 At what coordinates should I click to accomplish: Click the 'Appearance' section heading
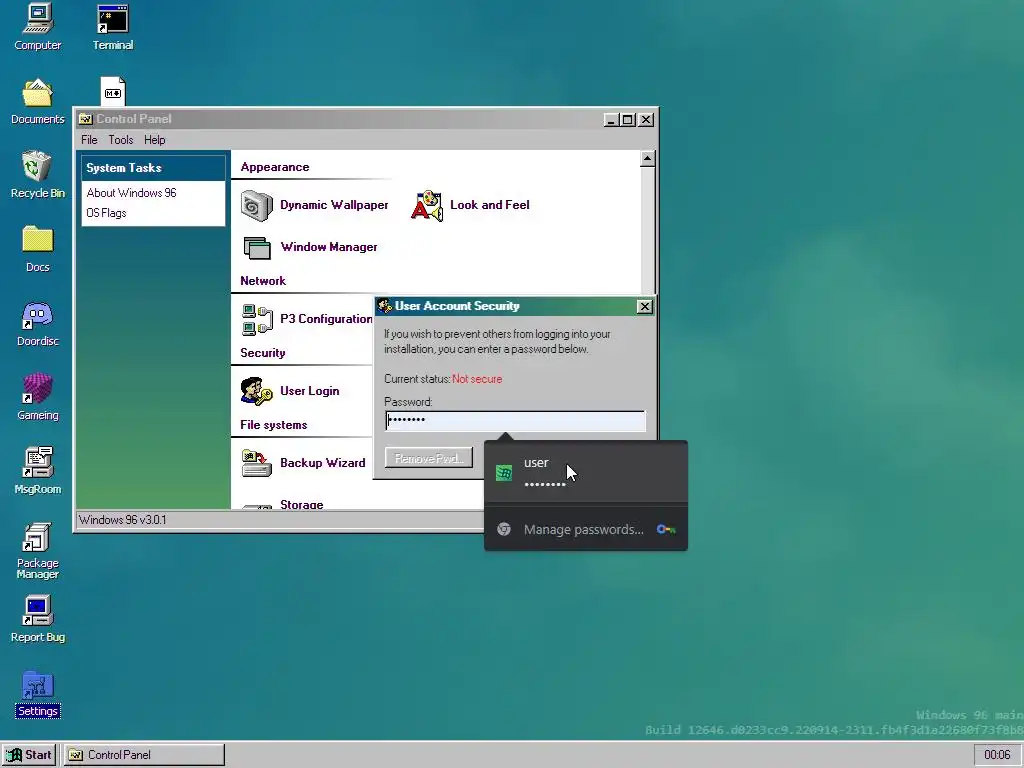(275, 167)
